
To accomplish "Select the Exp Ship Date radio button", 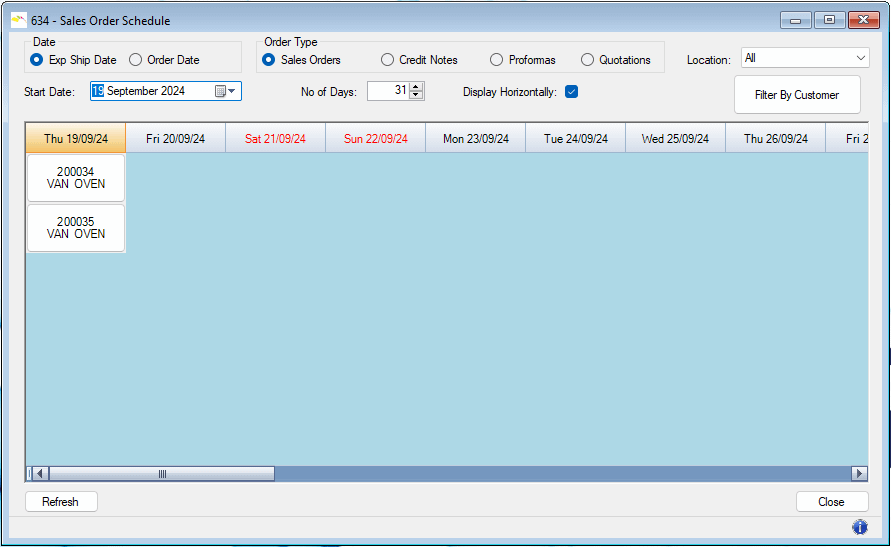I will pyautogui.click(x=39, y=60).
